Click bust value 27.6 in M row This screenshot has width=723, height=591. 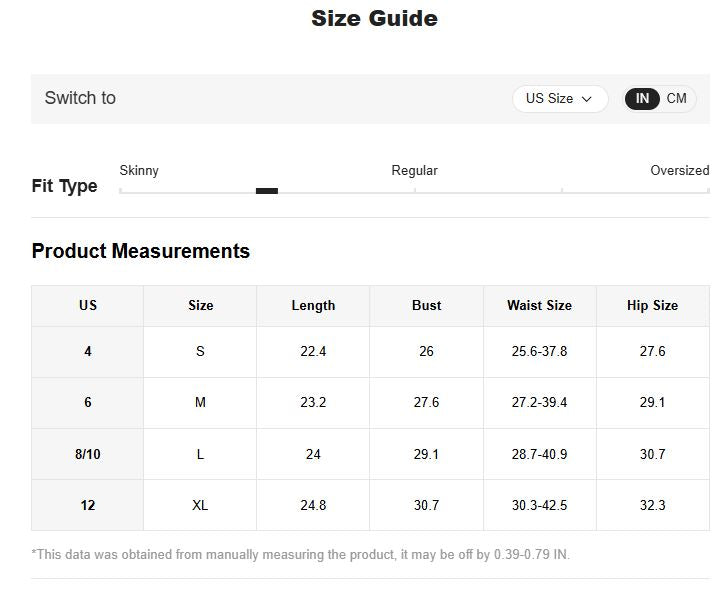pyautogui.click(x=427, y=402)
